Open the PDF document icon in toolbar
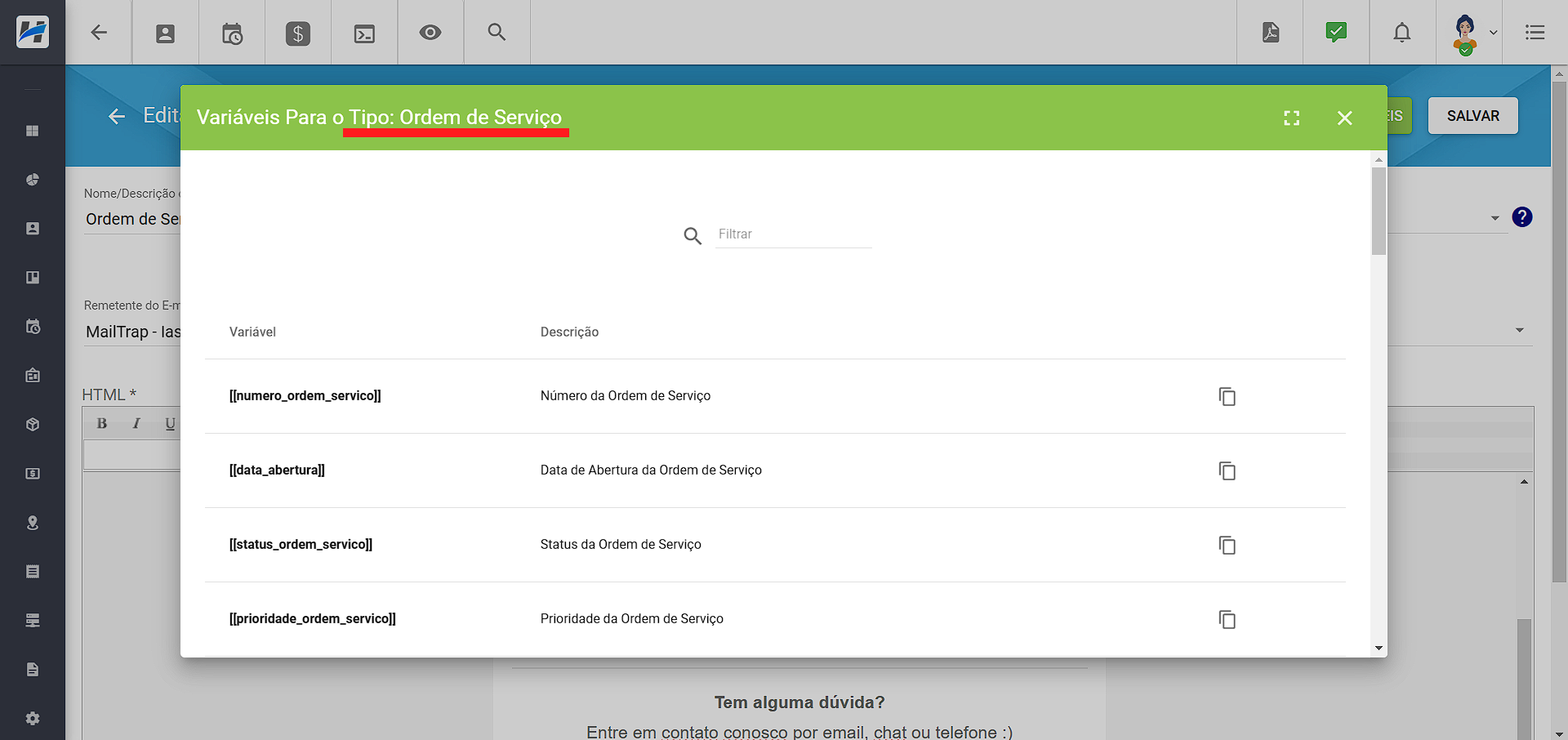This screenshot has height=740, width=1568. click(x=1271, y=33)
